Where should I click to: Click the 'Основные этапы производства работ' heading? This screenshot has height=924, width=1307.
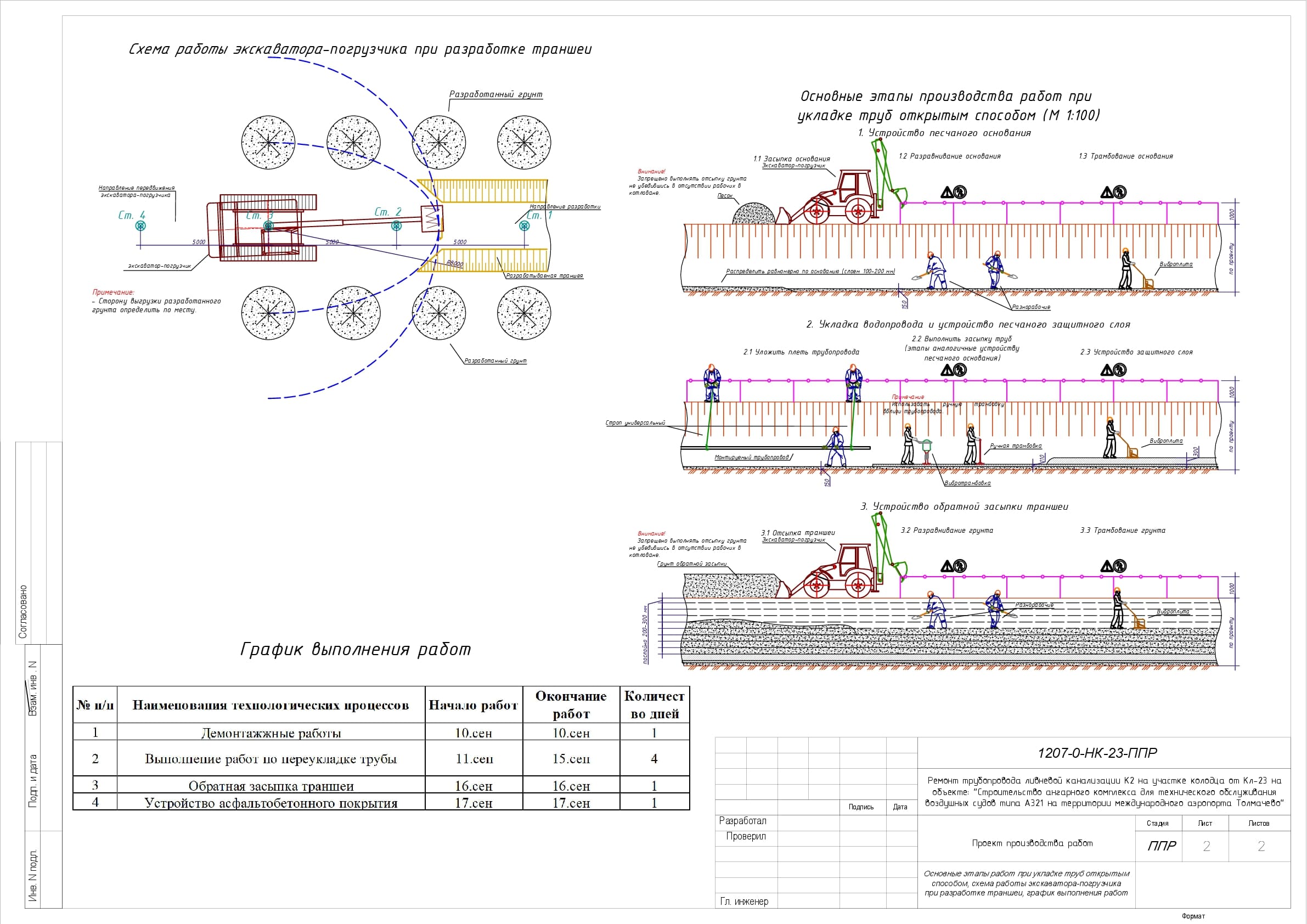(x=948, y=105)
